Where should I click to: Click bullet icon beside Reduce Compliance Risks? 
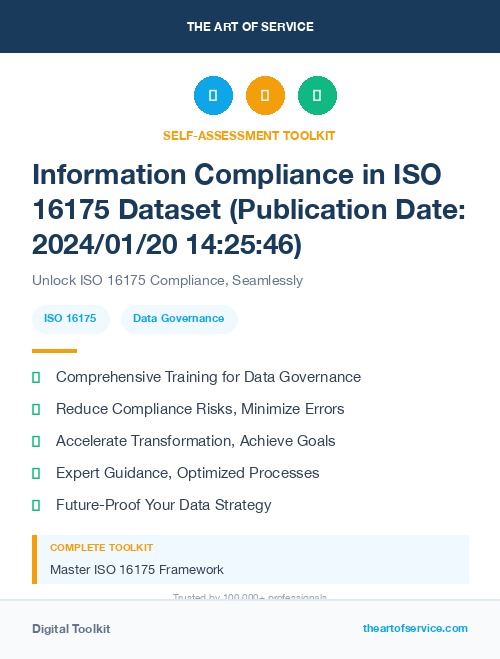point(36,409)
